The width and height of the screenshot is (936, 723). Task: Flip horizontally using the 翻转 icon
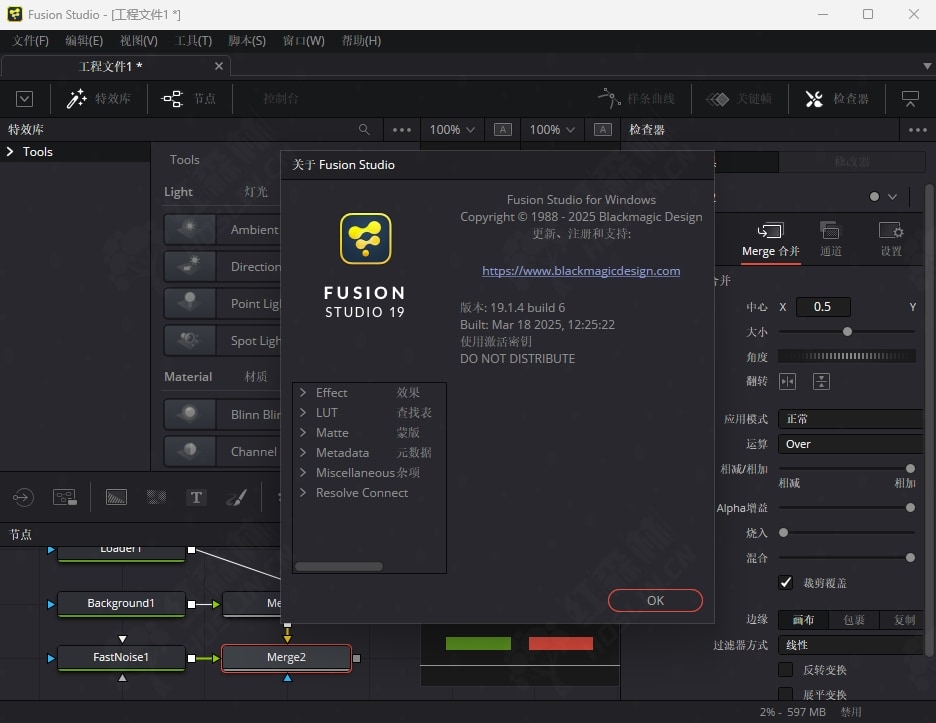[x=787, y=382]
